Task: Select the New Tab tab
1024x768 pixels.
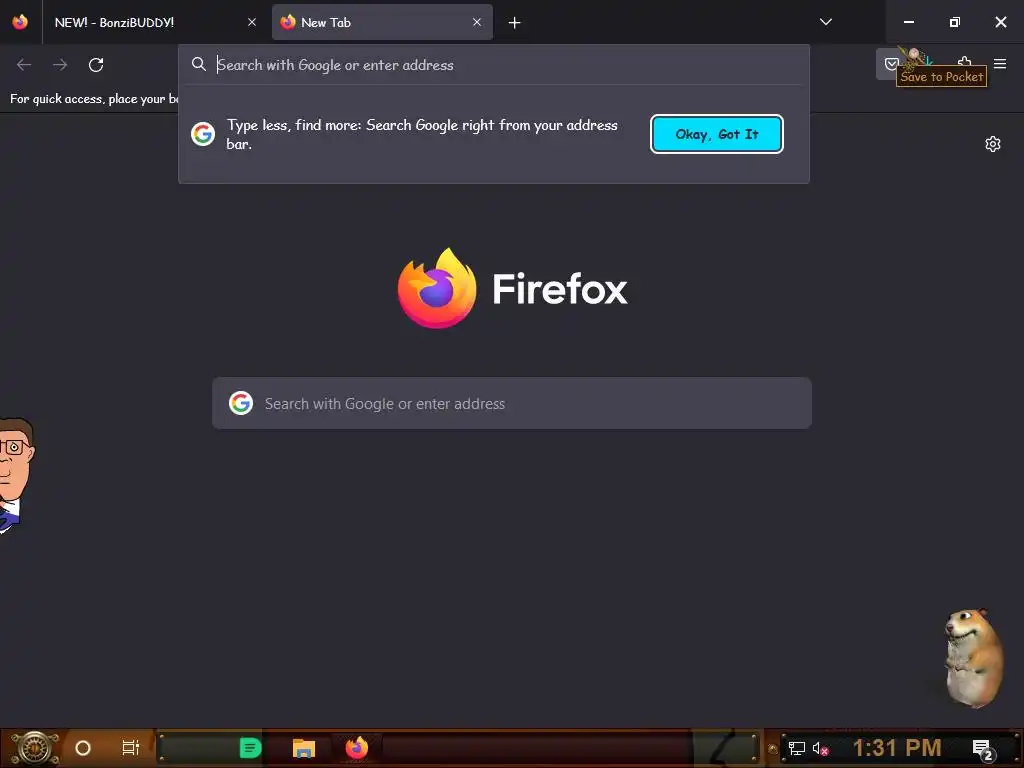Action: click(382, 22)
